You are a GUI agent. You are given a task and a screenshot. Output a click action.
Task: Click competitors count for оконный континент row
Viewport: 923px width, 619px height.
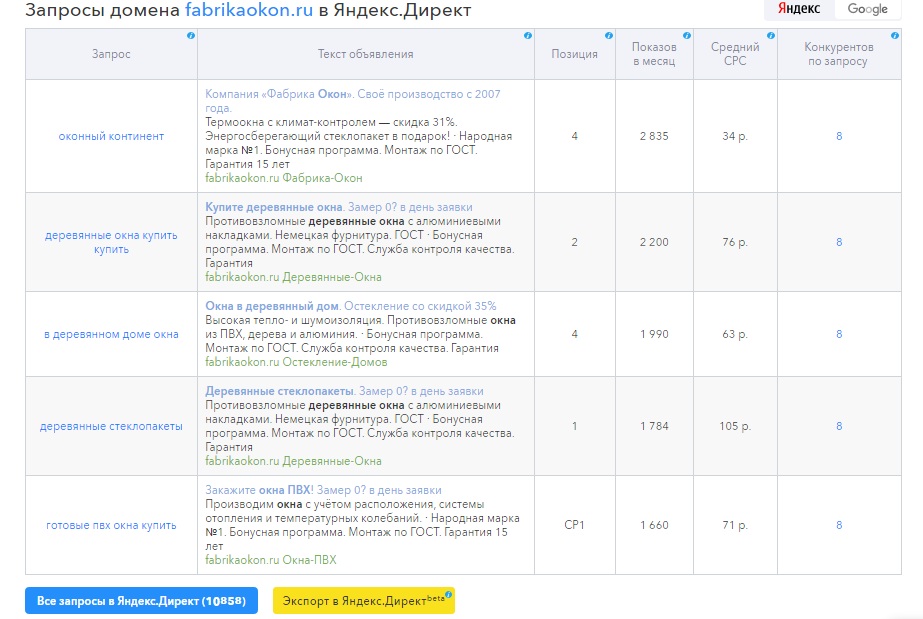[839, 136]
